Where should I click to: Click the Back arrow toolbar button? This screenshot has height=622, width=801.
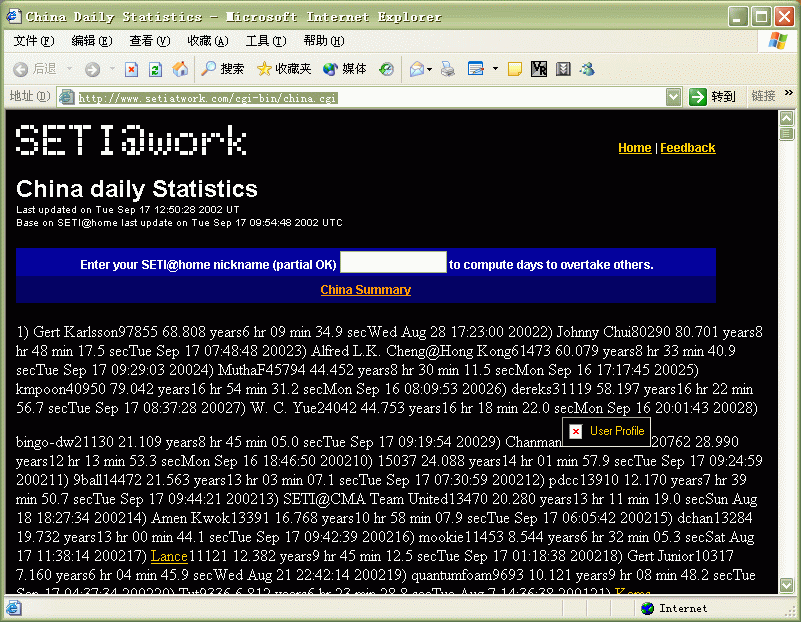pos(35,69)
